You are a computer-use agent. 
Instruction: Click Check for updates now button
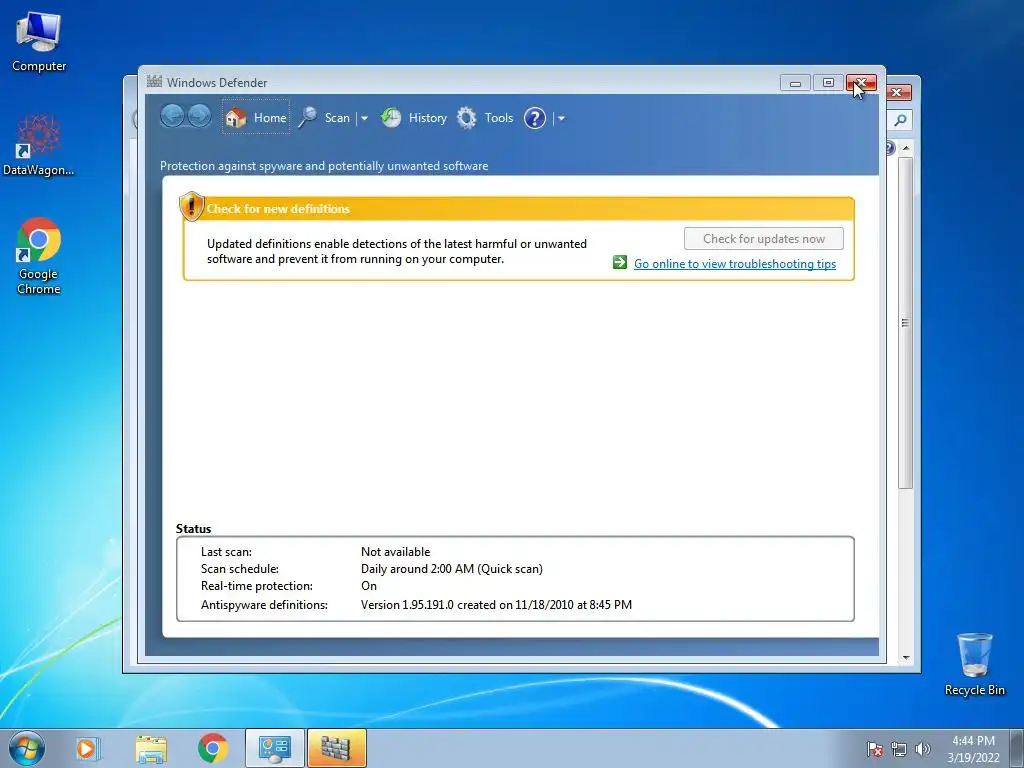click(763, 238)
